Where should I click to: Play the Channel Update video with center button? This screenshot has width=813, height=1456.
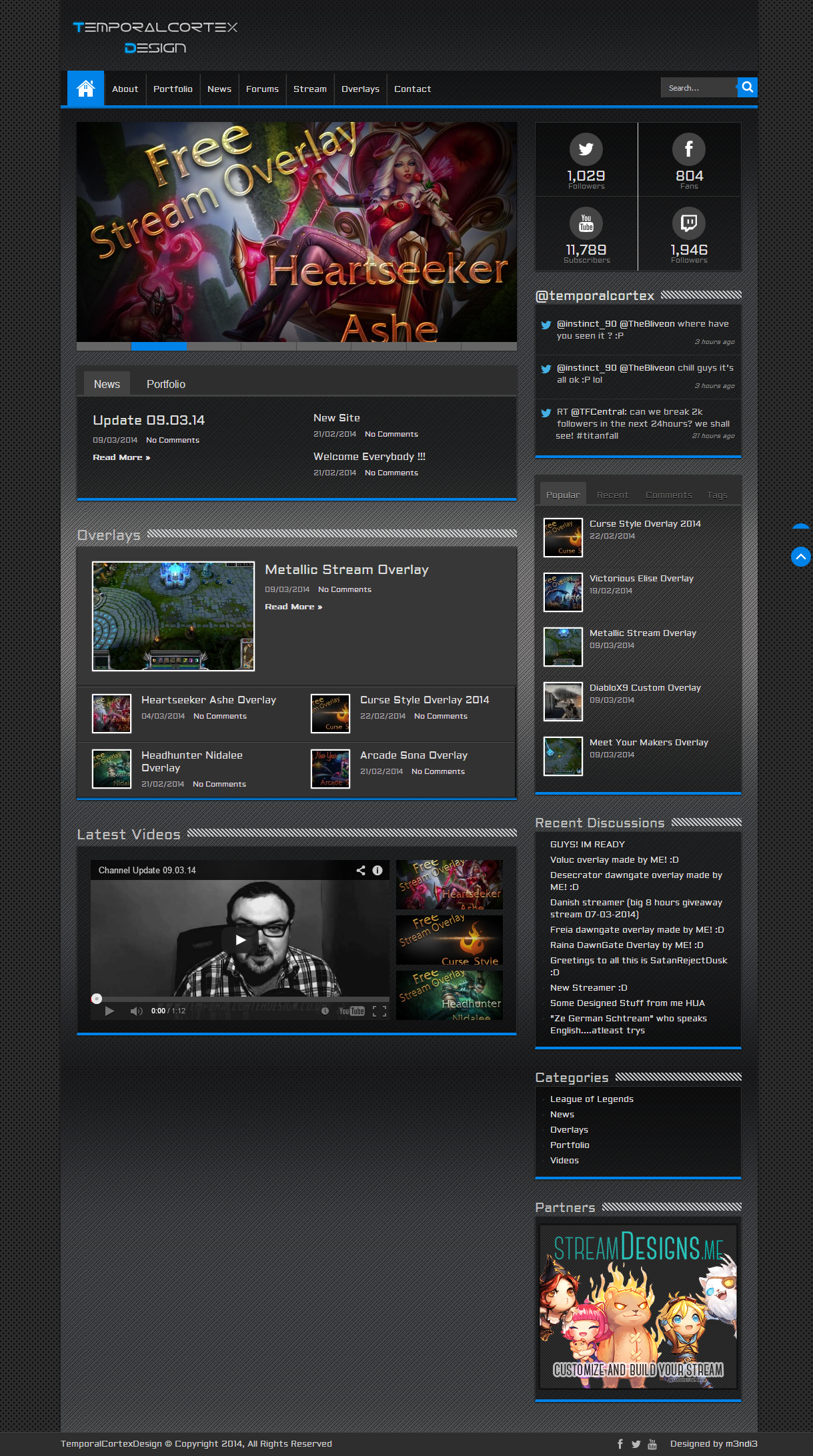pyautogui.click(x=240, y=940)
